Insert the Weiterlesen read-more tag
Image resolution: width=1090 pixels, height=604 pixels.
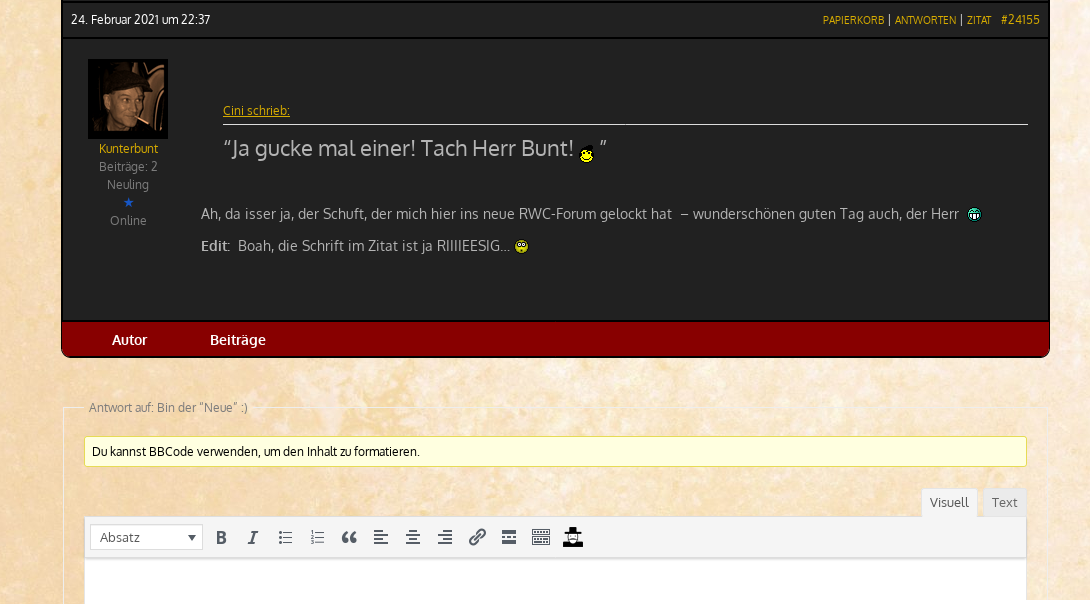509,537
